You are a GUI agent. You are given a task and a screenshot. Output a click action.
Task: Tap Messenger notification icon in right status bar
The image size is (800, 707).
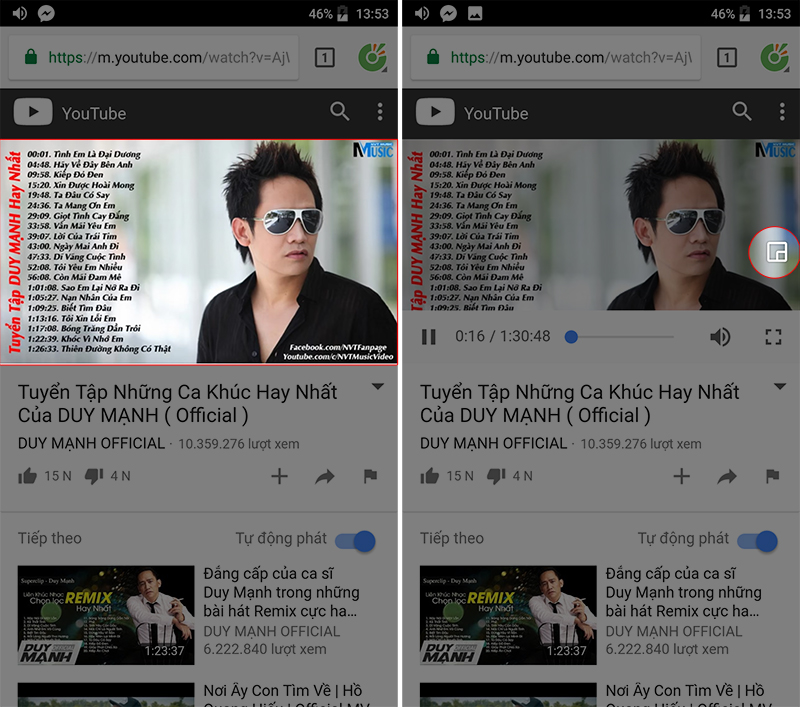coord(448,13)
